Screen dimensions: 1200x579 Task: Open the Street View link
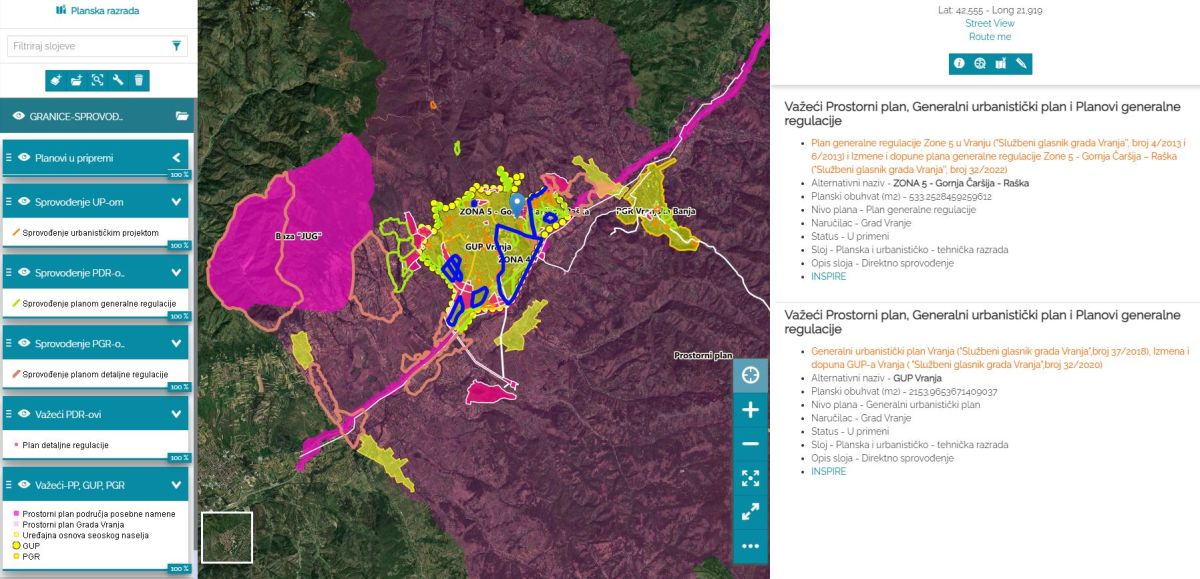[x=989, y=23]
